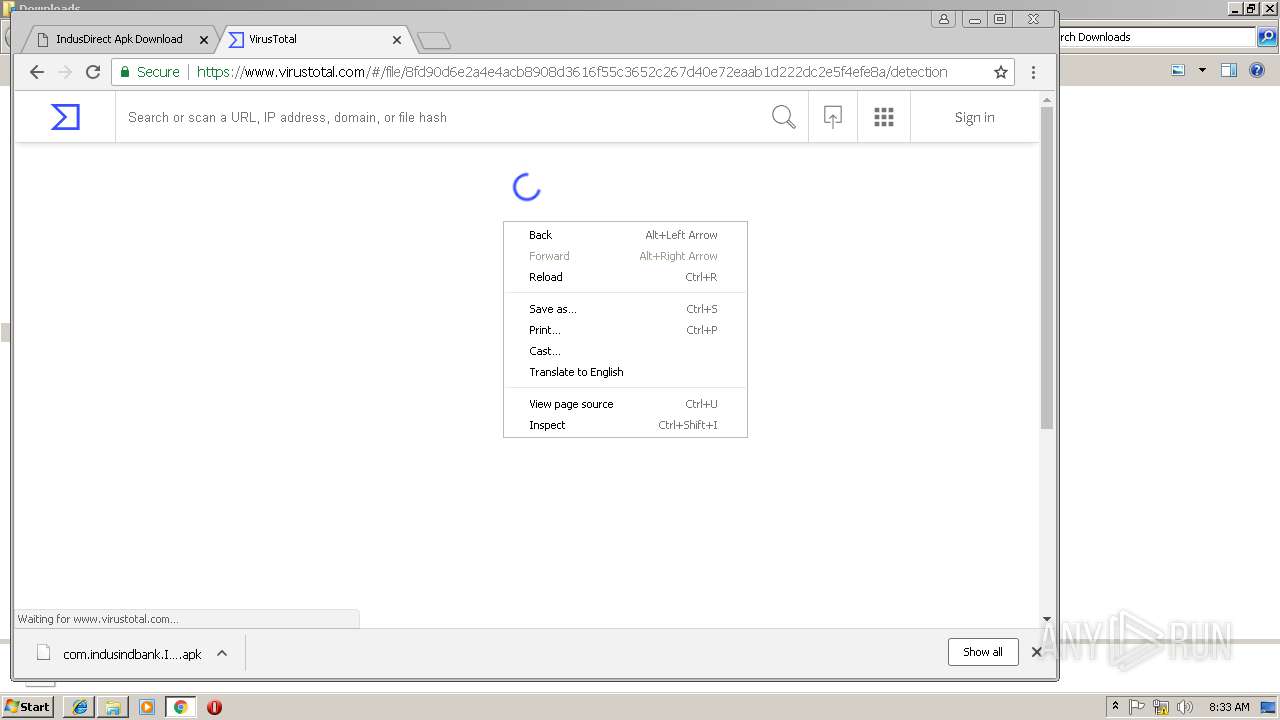
Task: Open the Chrome three-dot menu
Action: click(1033, 72)
